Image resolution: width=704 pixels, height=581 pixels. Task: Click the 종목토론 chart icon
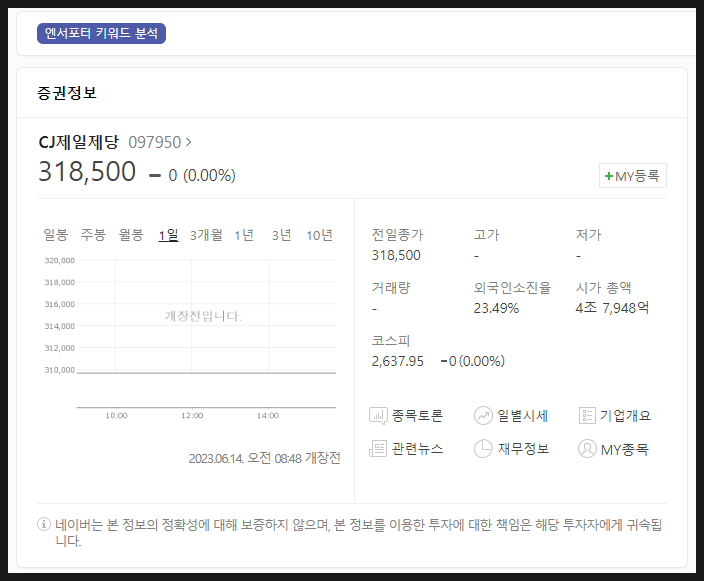[378, 416]
